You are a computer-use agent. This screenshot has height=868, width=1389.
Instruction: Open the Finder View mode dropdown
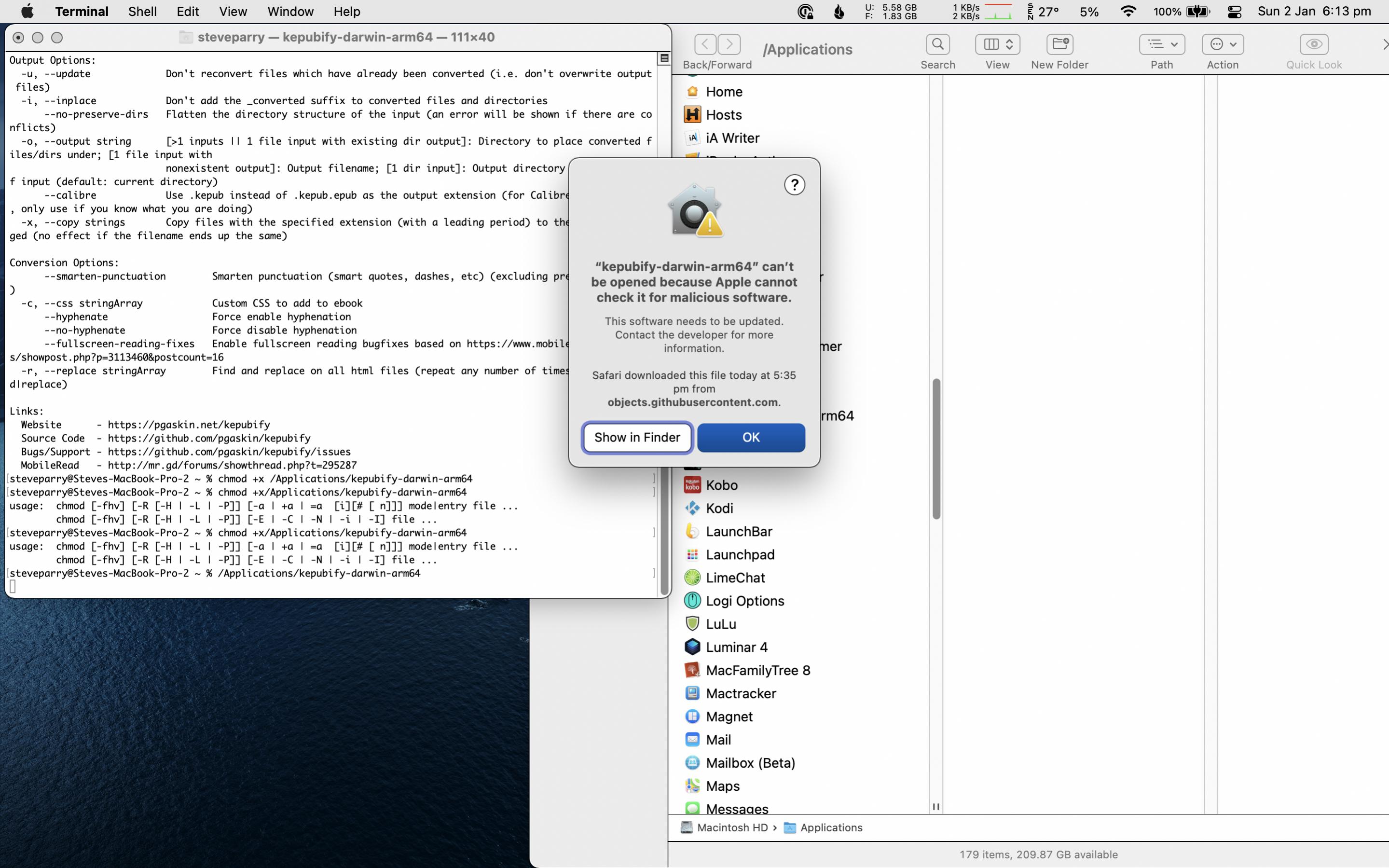[x=998, y=44]
